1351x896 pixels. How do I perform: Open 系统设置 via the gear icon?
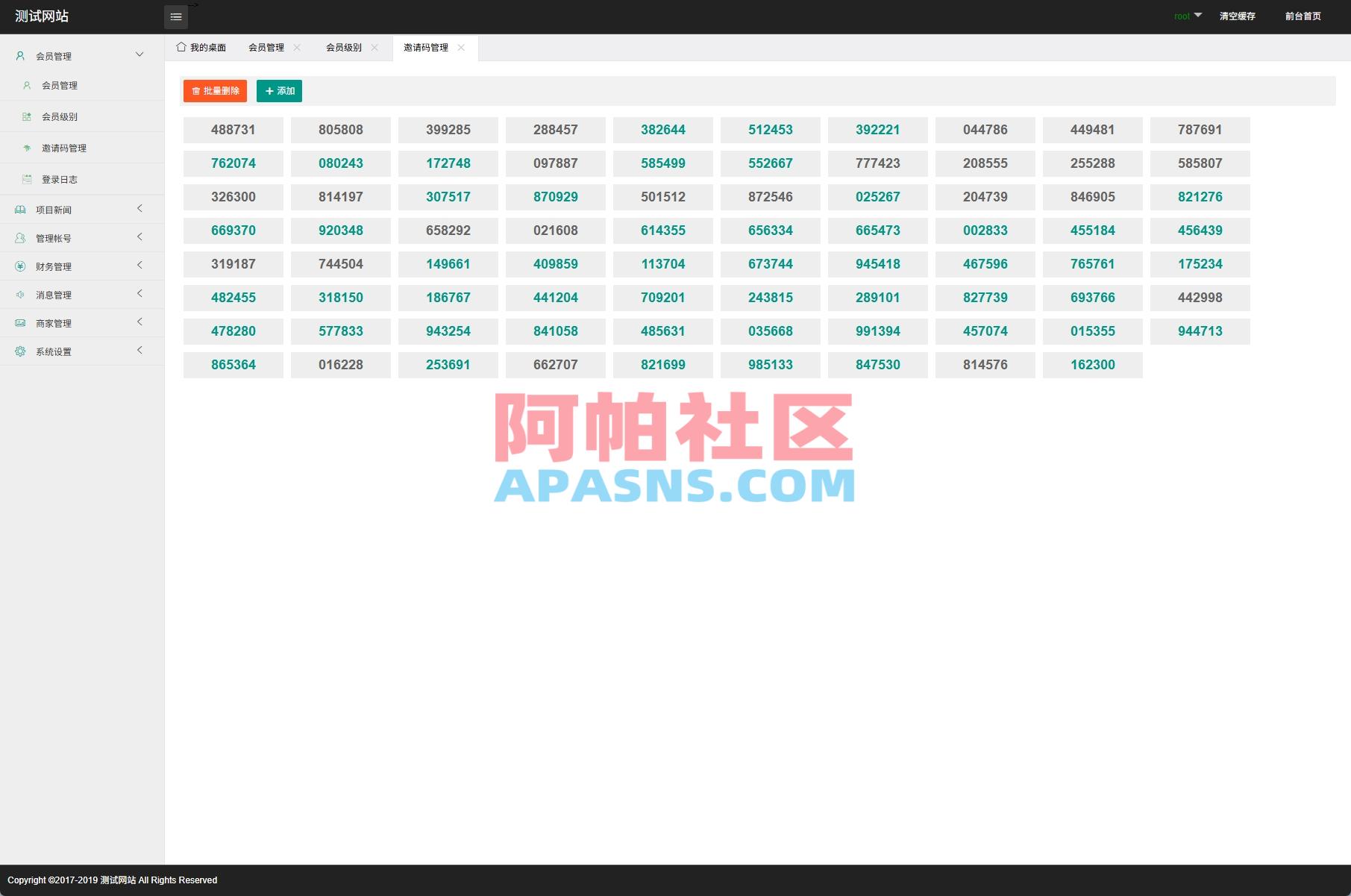tap(20, 351)
